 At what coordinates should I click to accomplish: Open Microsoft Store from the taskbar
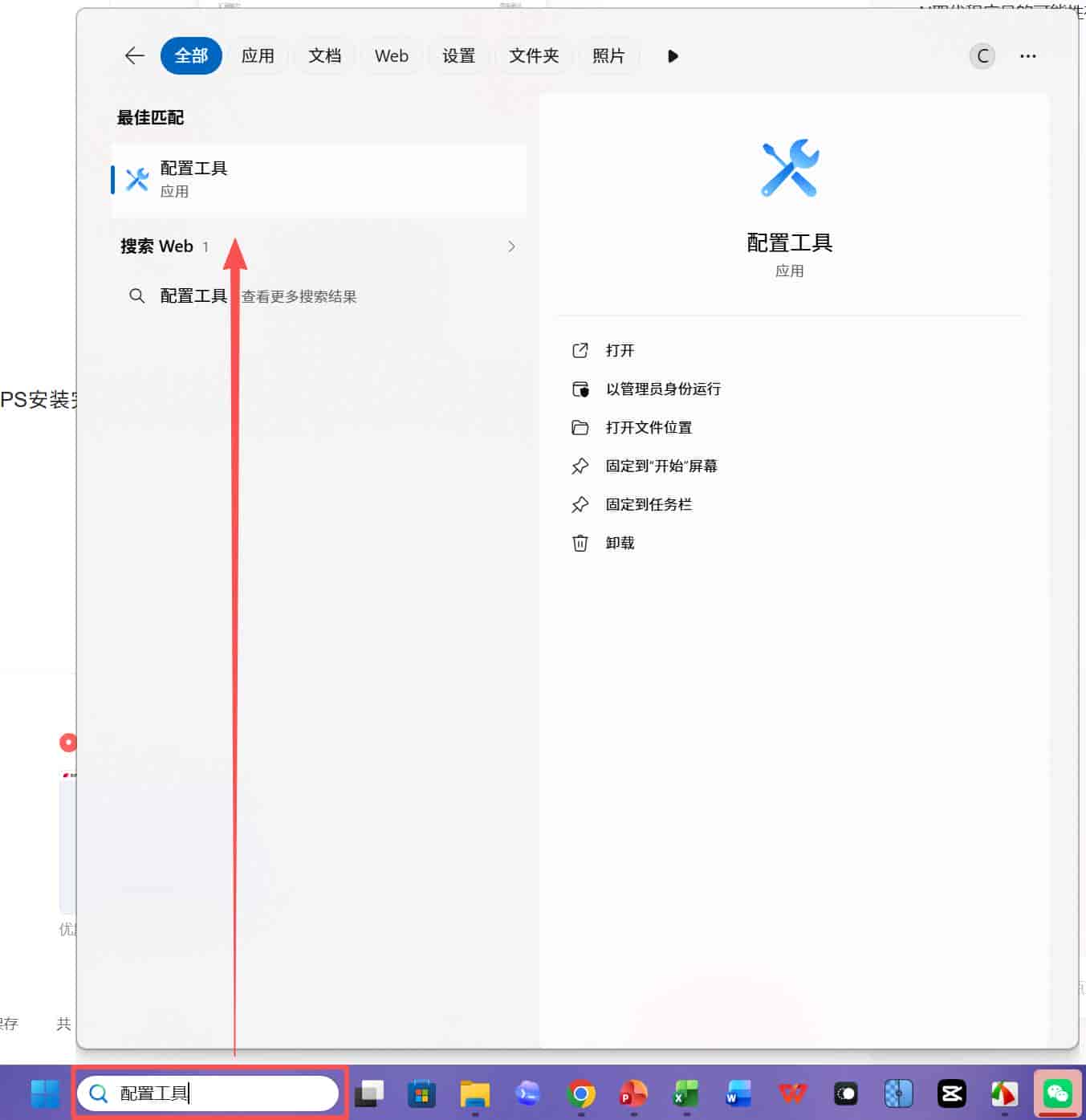click(421, 1094)
